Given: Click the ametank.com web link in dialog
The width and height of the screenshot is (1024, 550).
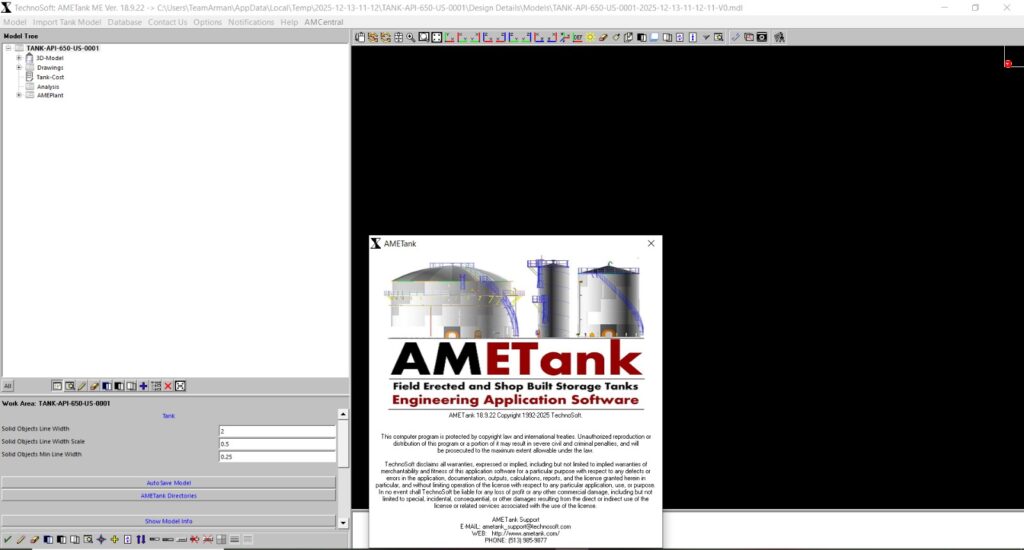Looking at the screenshot, I should [x=525, y=533].
